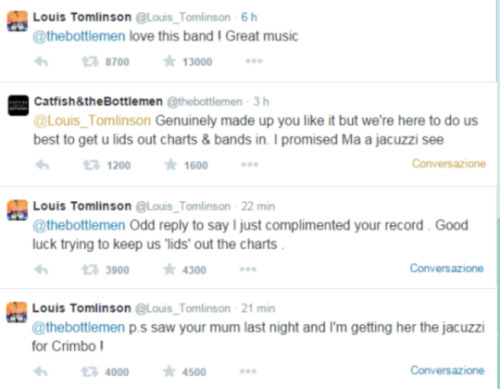Reply to the 'Odd reply to say' tweet
Image resolution: width=500 pixels, height=389 pixels.
42,269
